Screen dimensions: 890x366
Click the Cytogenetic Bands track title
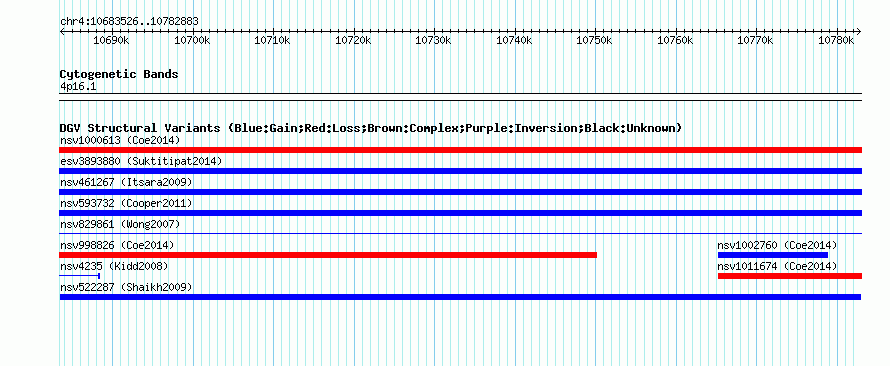pyautogui.click(x=119, y=74)
